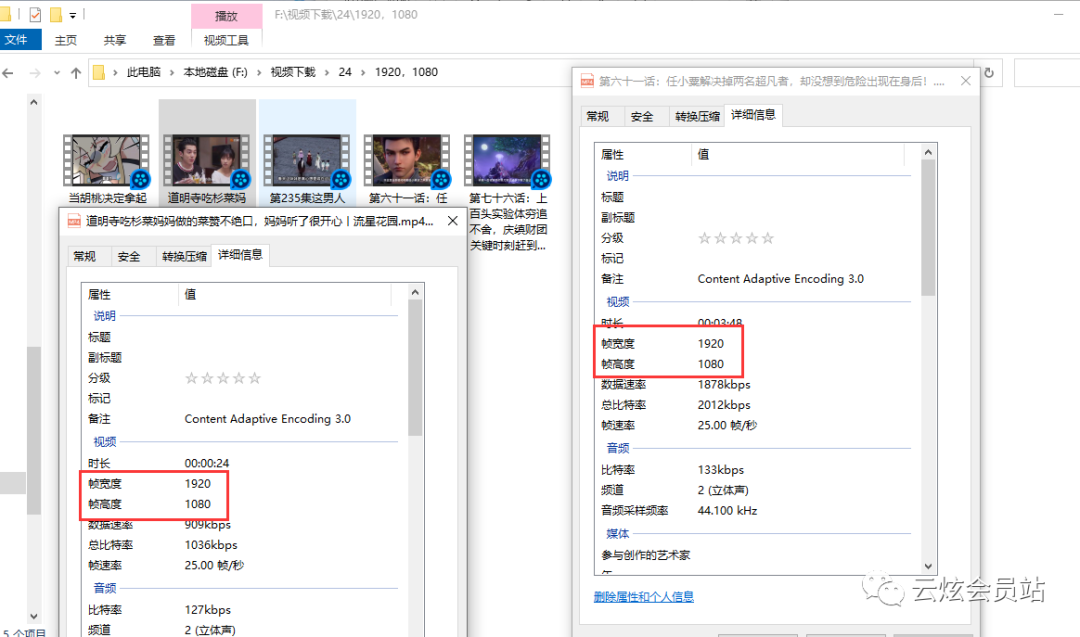The height and width of the screenshot is (637, 1080).
Task: Close the 第六十一话 properties dialog
Action: [966, 81]
